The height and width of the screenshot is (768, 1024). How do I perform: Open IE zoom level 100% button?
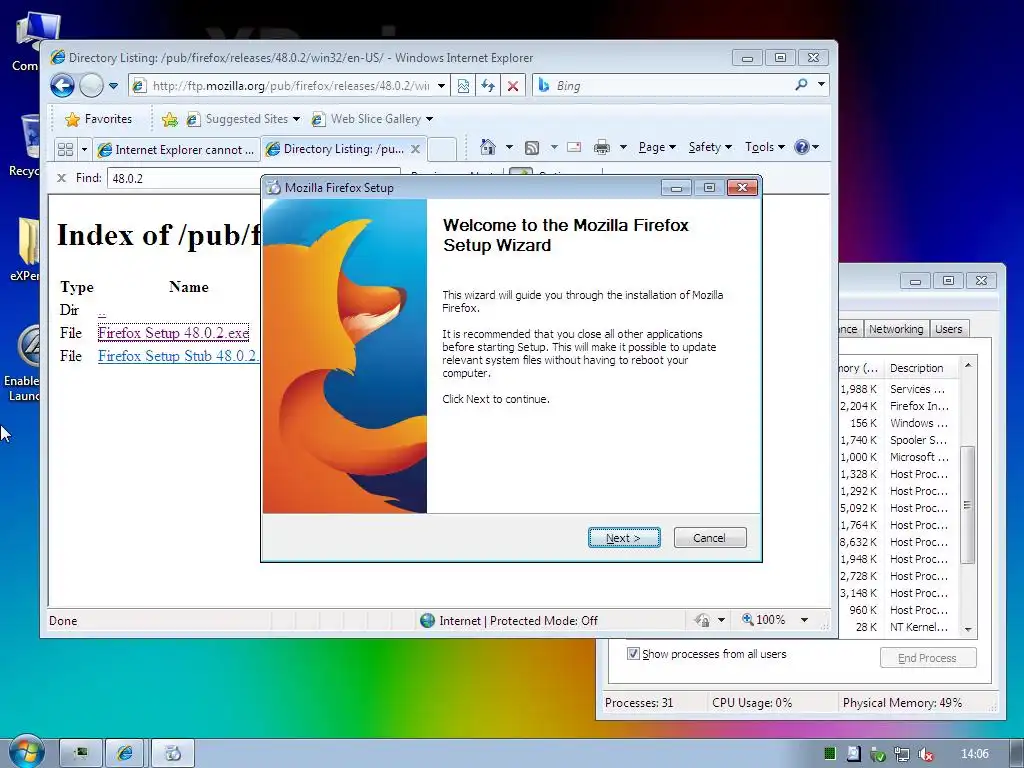pos(764,619)
